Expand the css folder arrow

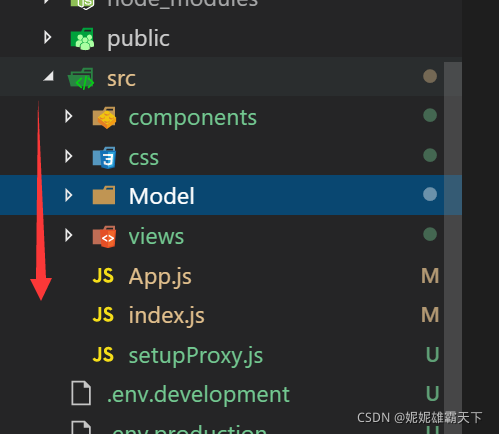pyautogui.click(x=69, y=156)
